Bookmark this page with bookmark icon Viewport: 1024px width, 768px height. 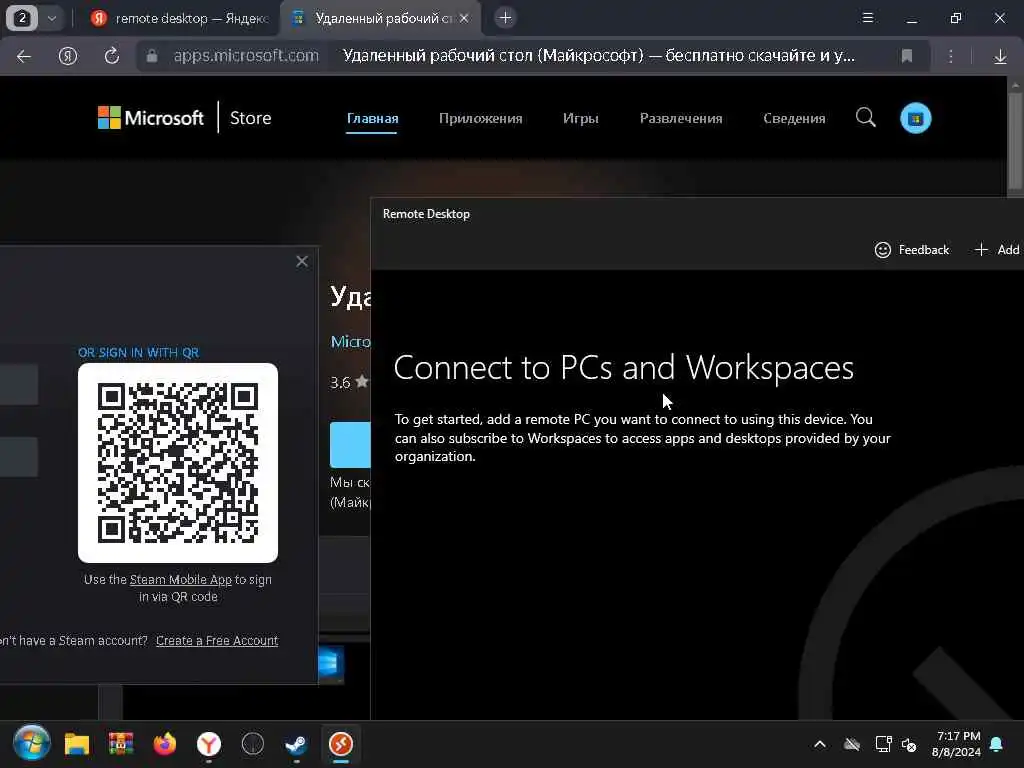[906, 56]
